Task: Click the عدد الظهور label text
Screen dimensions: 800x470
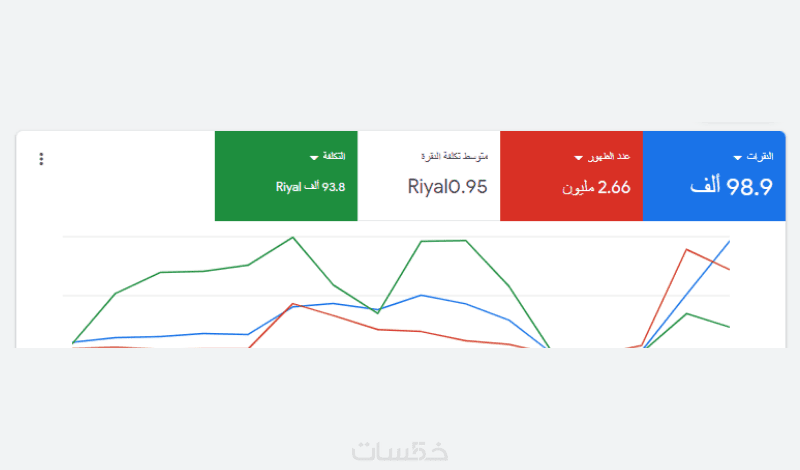Action: coord(608,157)
